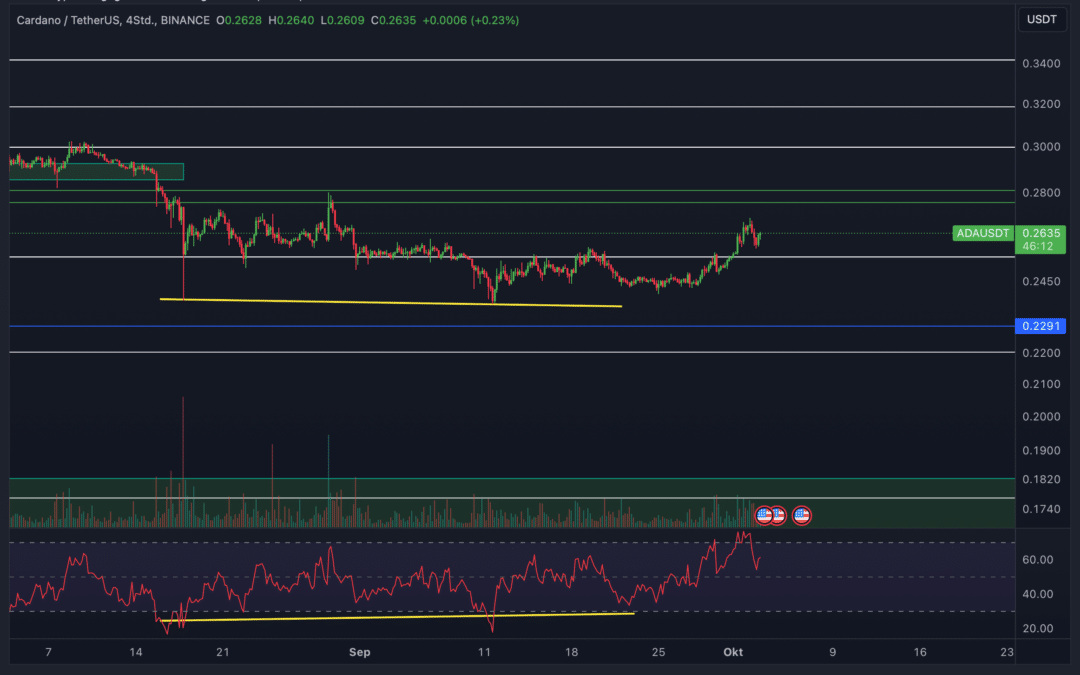Click the Okt label on time axis
This screenshot has width=1080, height=675.
[x=733, y=652]
